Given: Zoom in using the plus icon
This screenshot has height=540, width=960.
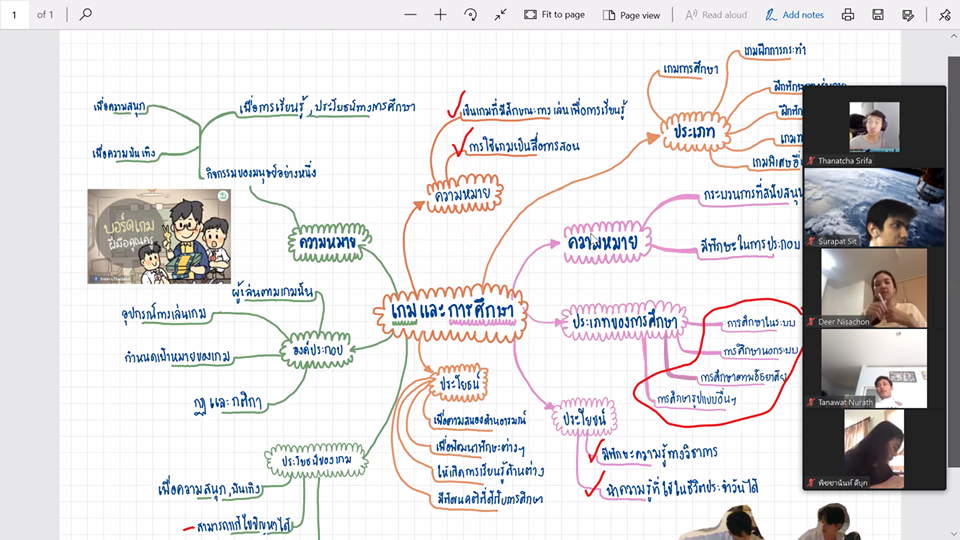Looking at the screenshot, I should [440, 15].
